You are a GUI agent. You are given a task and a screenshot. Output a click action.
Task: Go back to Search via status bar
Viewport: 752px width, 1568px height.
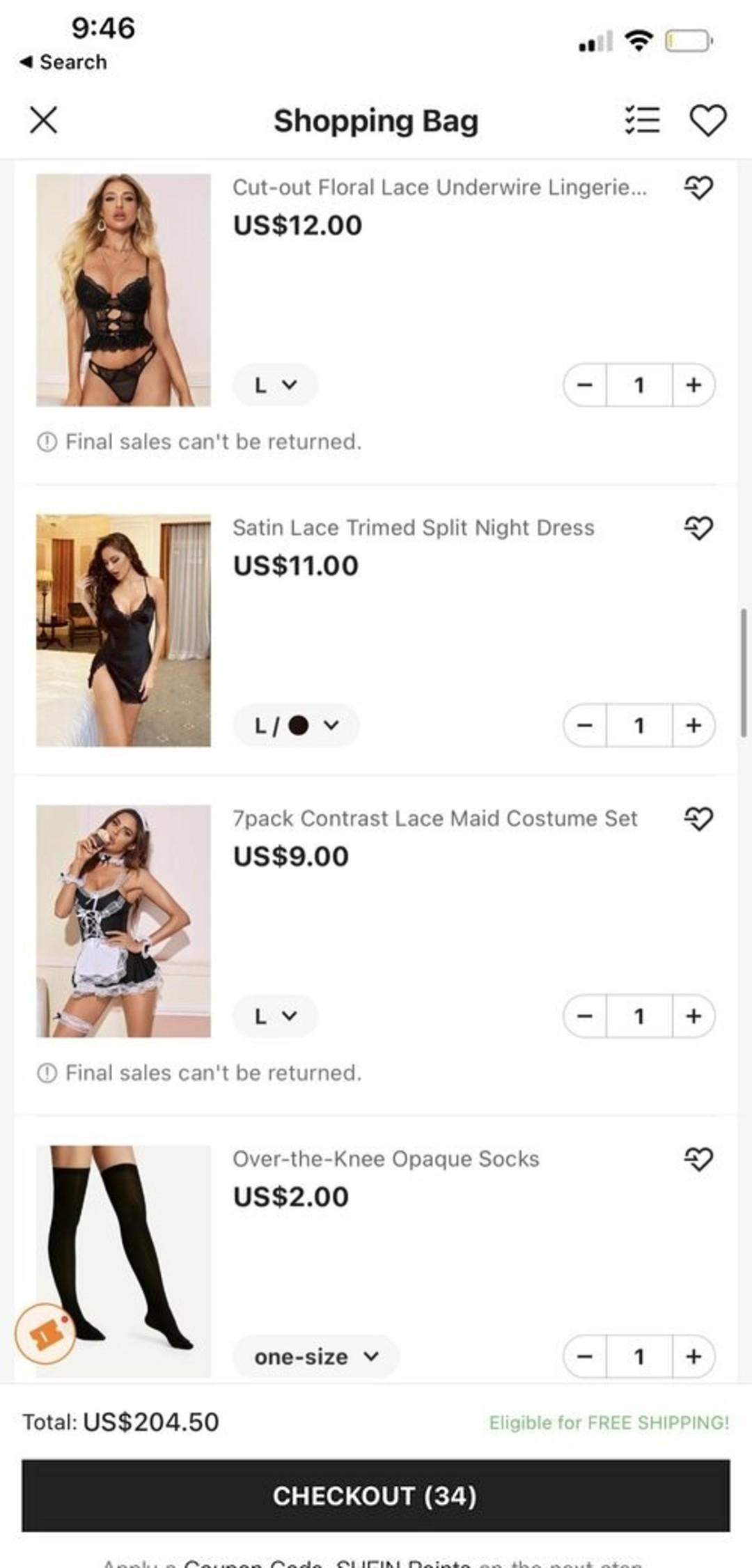point(64,62)
